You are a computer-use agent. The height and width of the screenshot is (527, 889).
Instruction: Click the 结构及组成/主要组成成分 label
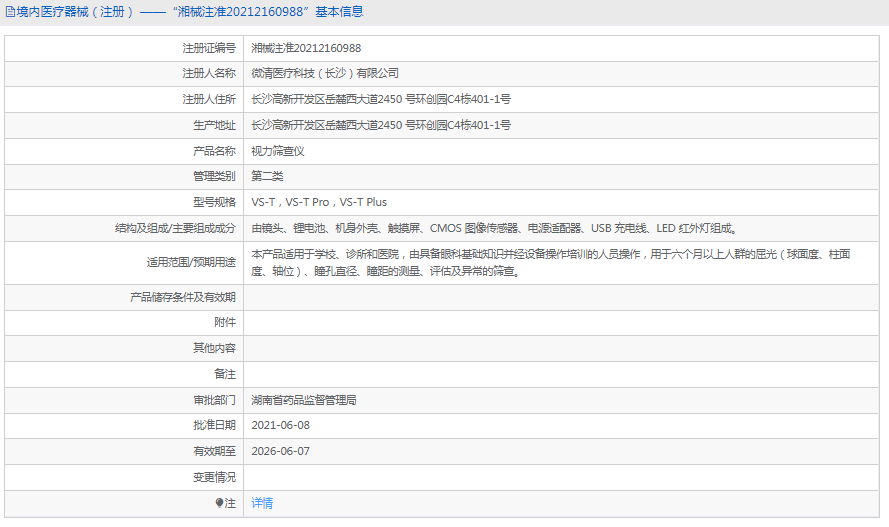(x=175, y=228)
